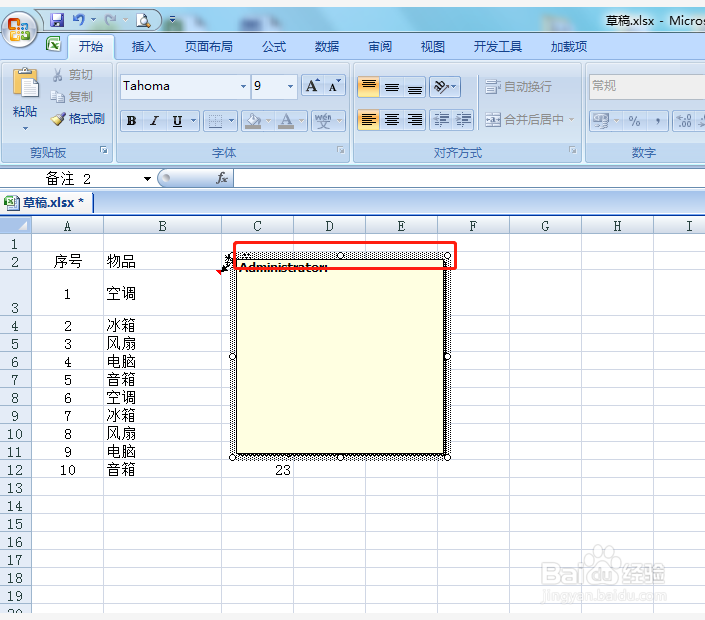Screen dimensions: 705x620
Task: Click the Office button orb
Action: 19,29
